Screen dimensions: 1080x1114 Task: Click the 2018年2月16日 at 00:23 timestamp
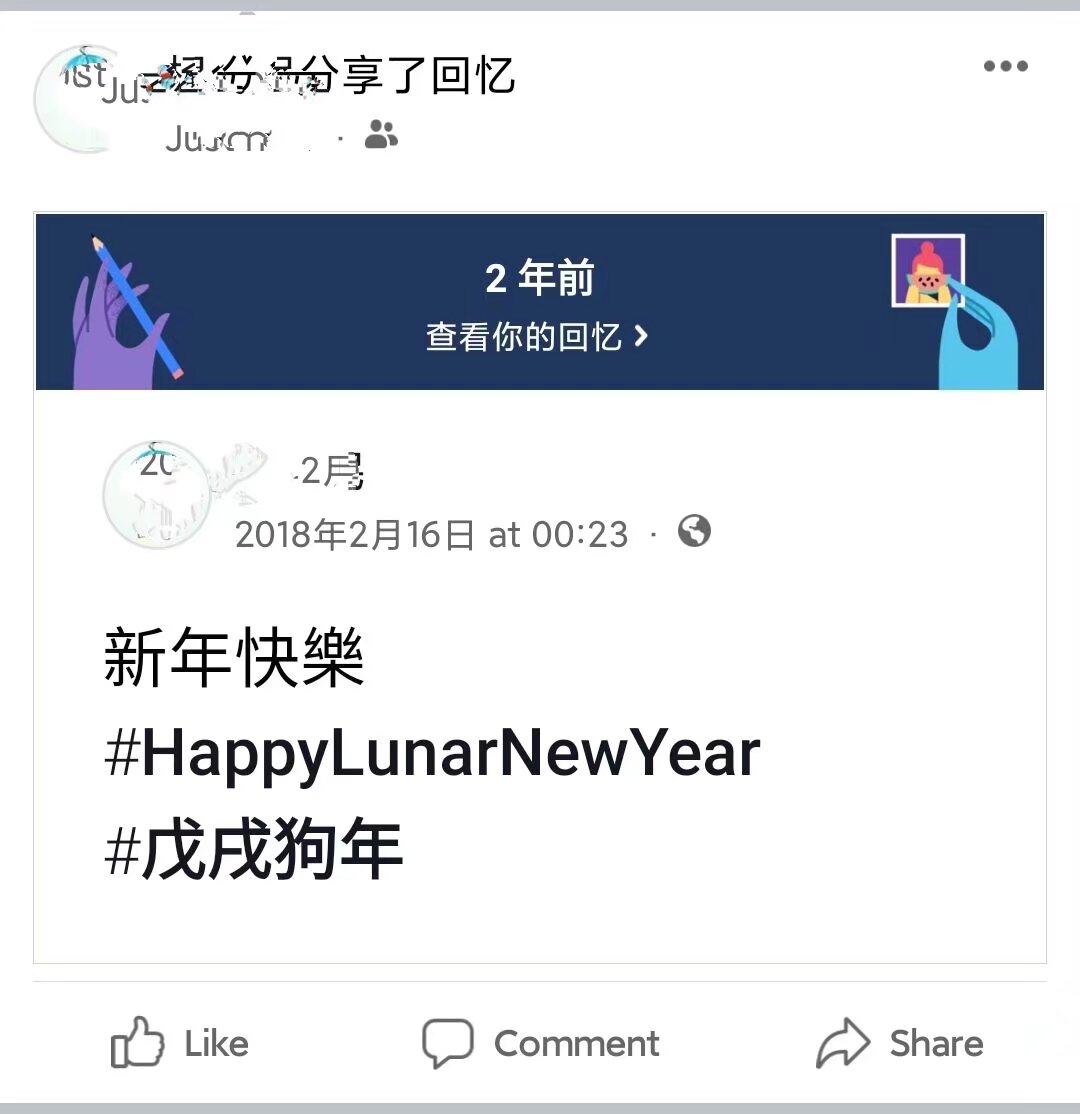[x=431, y=534]
